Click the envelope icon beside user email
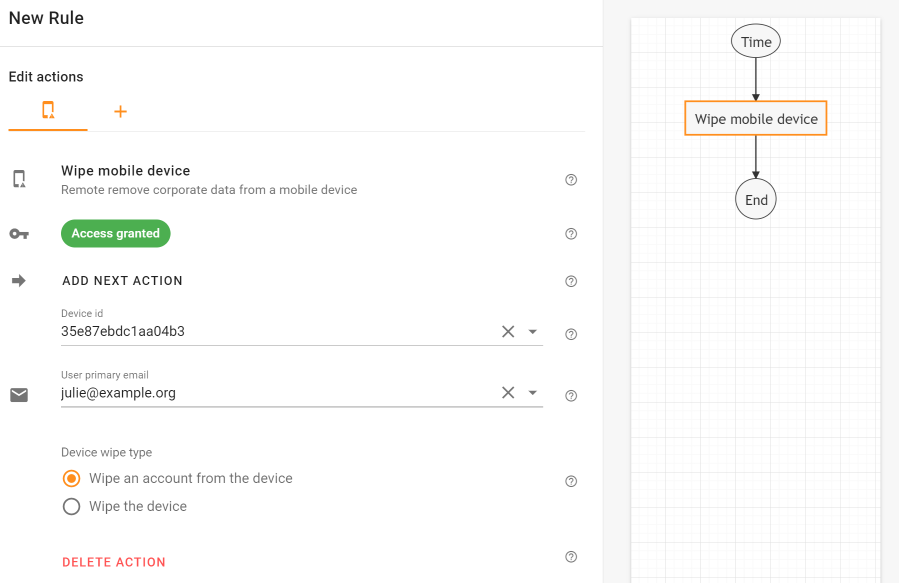Screen dimensions: 899x583 point(19,395)
